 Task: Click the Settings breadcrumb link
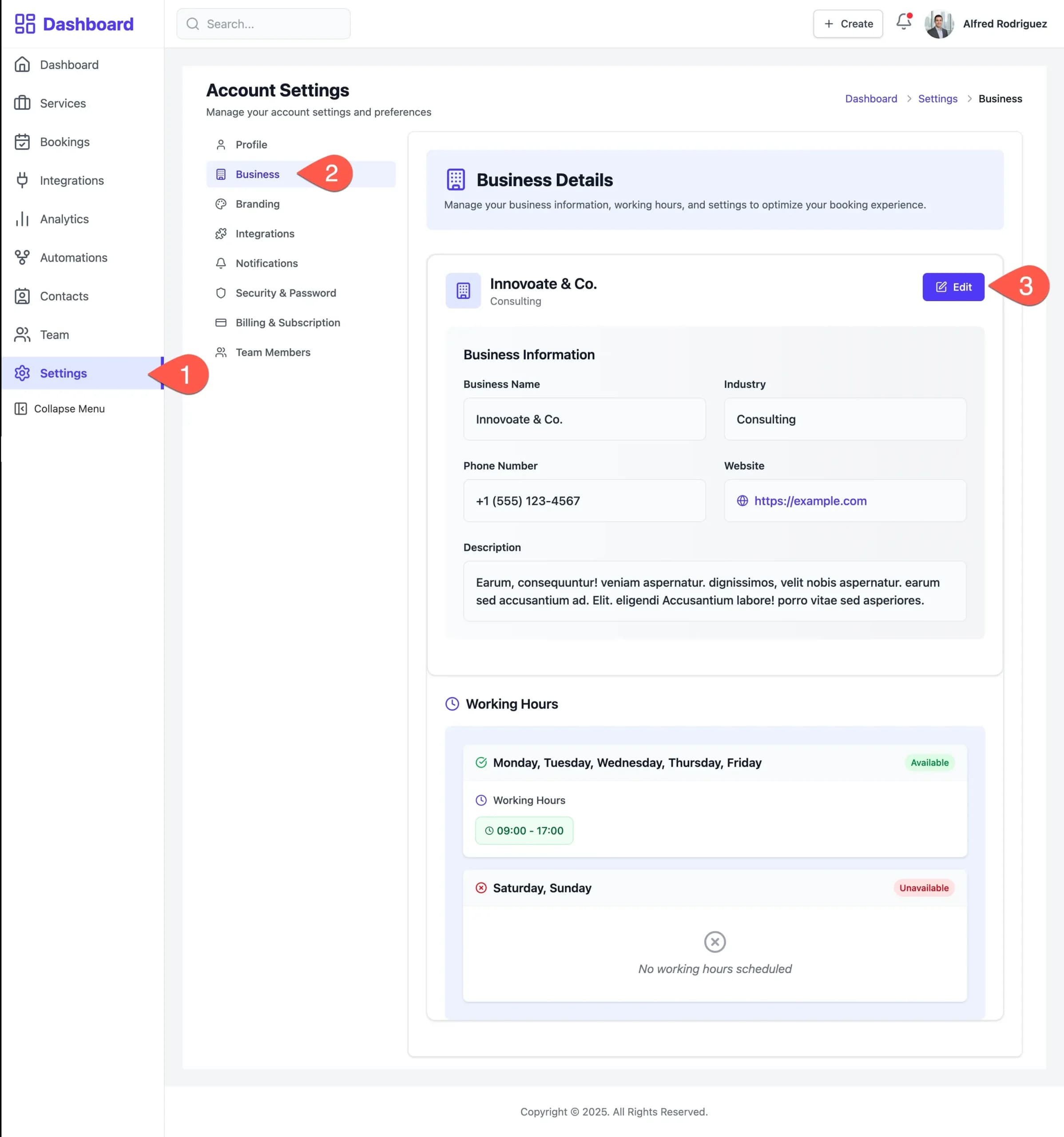click(x=937, y=99)
